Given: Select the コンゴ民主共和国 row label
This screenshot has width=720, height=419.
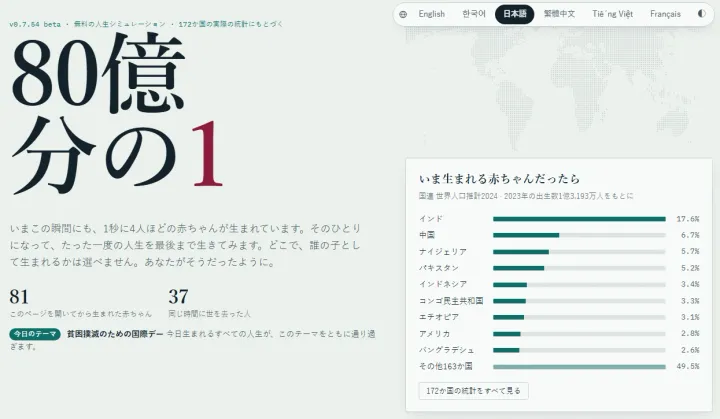Looking at the screenshot, I should [x=451, y=301].
